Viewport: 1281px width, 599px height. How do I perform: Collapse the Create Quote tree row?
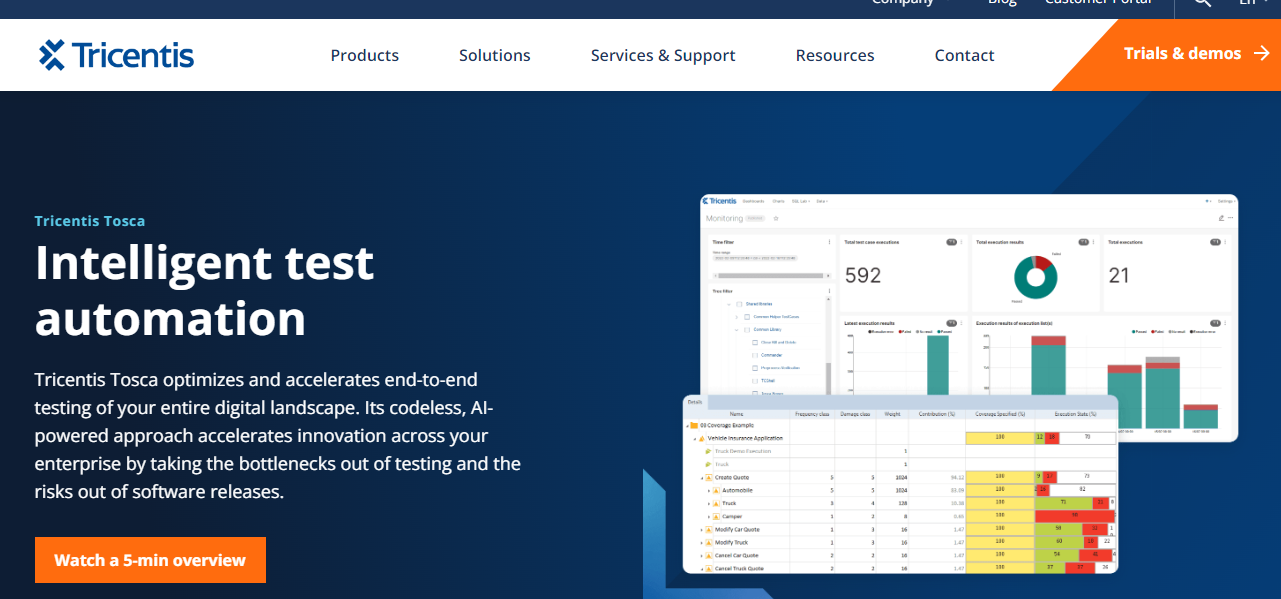click(701, 478)
